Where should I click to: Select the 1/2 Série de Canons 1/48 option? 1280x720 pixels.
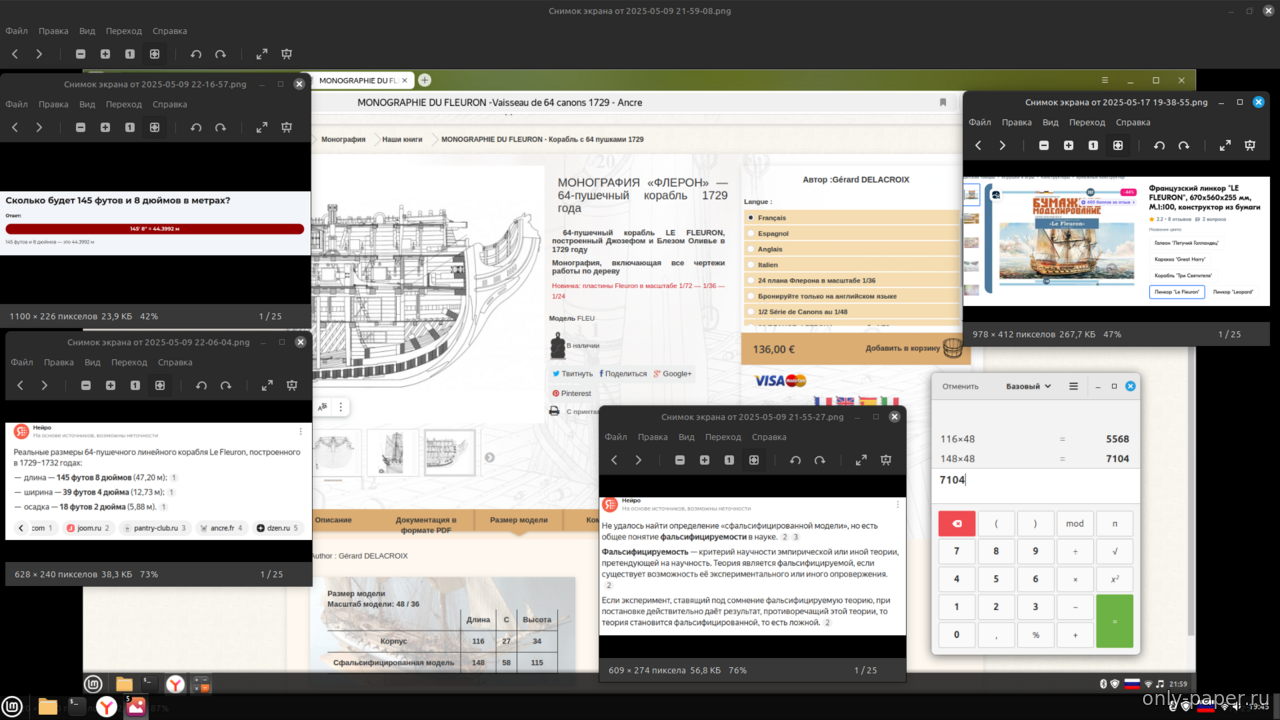click(x=751, y=311)
